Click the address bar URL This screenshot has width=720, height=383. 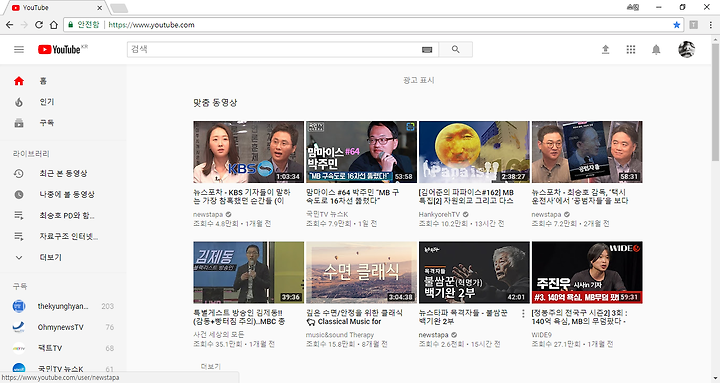pyautogui.click(x=152, y=25)
